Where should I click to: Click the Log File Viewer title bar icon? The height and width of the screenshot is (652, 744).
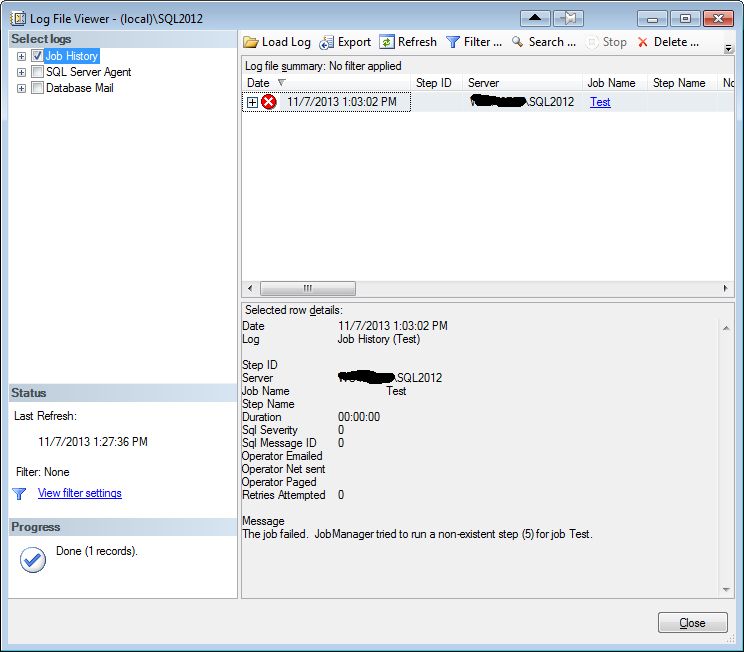click(18, 19)
